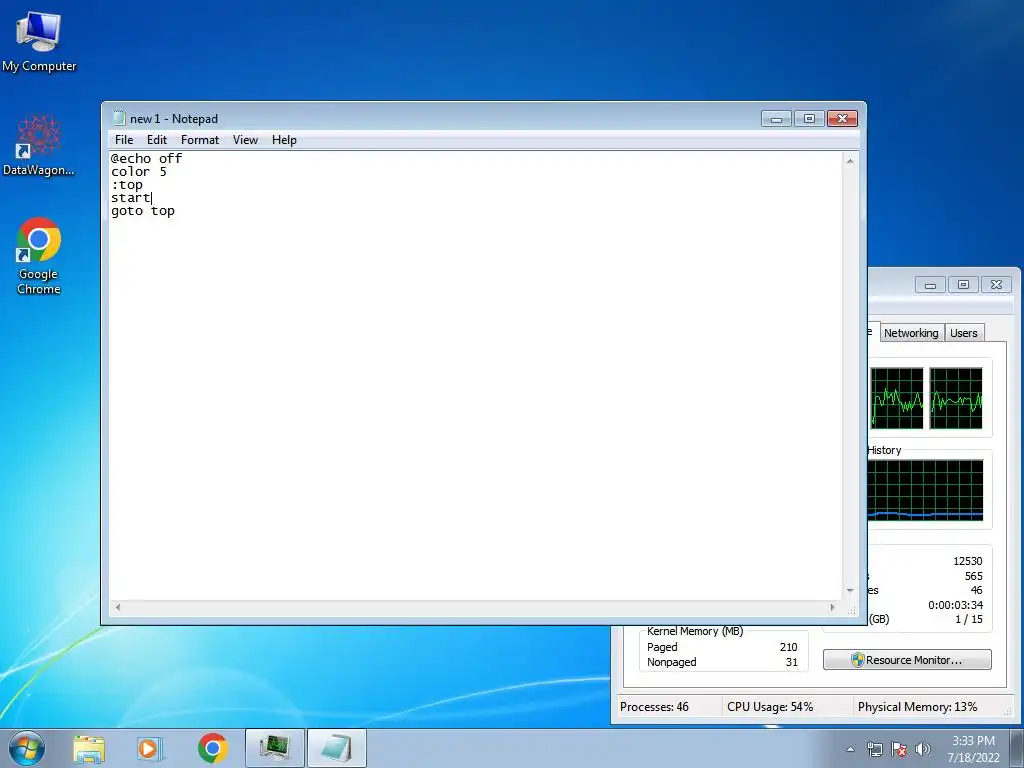Click the threads count 565
This screenshot has height=768, width=1024.
(x=973, y=576)
